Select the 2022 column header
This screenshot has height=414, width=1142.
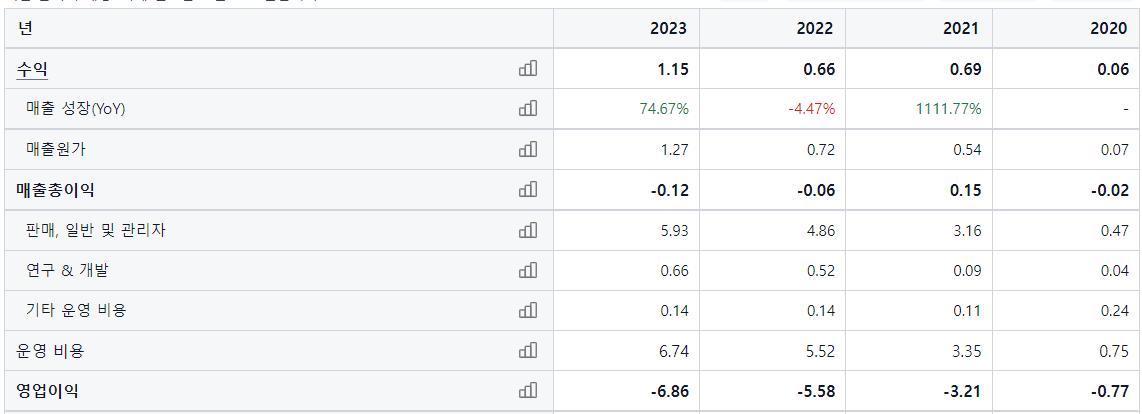tap(816, 28)
